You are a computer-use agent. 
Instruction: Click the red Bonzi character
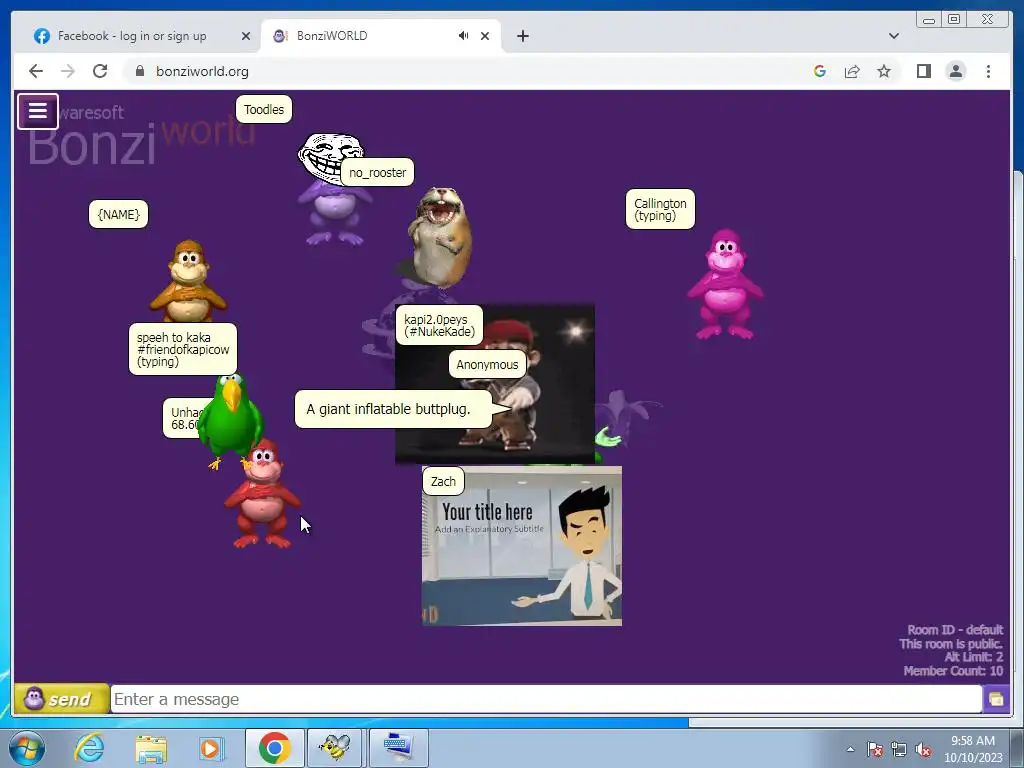[x=262, y=494]
